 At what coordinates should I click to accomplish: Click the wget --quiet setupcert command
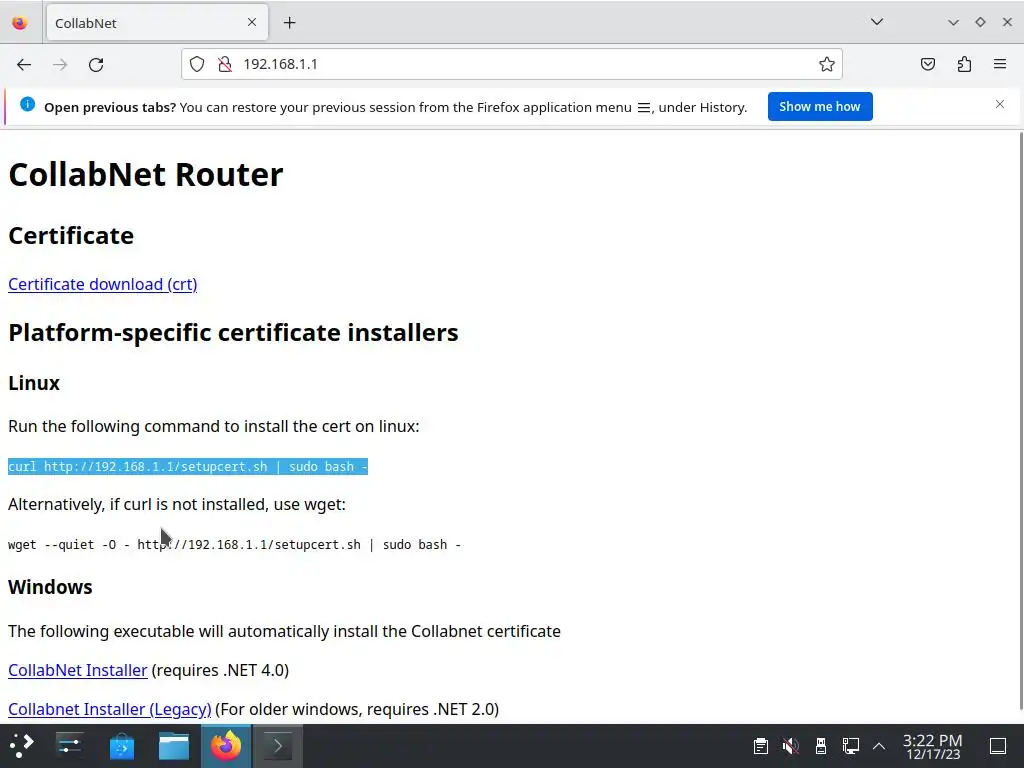tap(234, 545)
